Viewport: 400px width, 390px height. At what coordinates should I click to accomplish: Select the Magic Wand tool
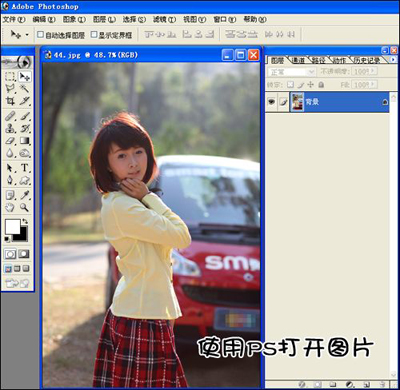pos(24,88)
